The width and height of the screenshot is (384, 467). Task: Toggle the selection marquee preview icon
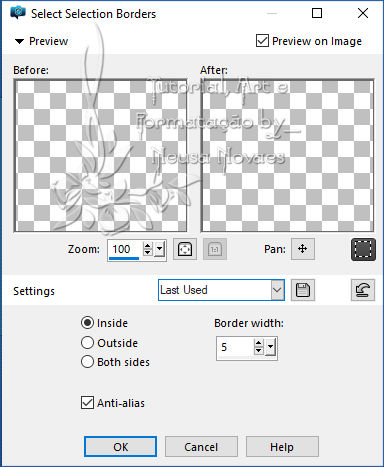tap(363, 249)
